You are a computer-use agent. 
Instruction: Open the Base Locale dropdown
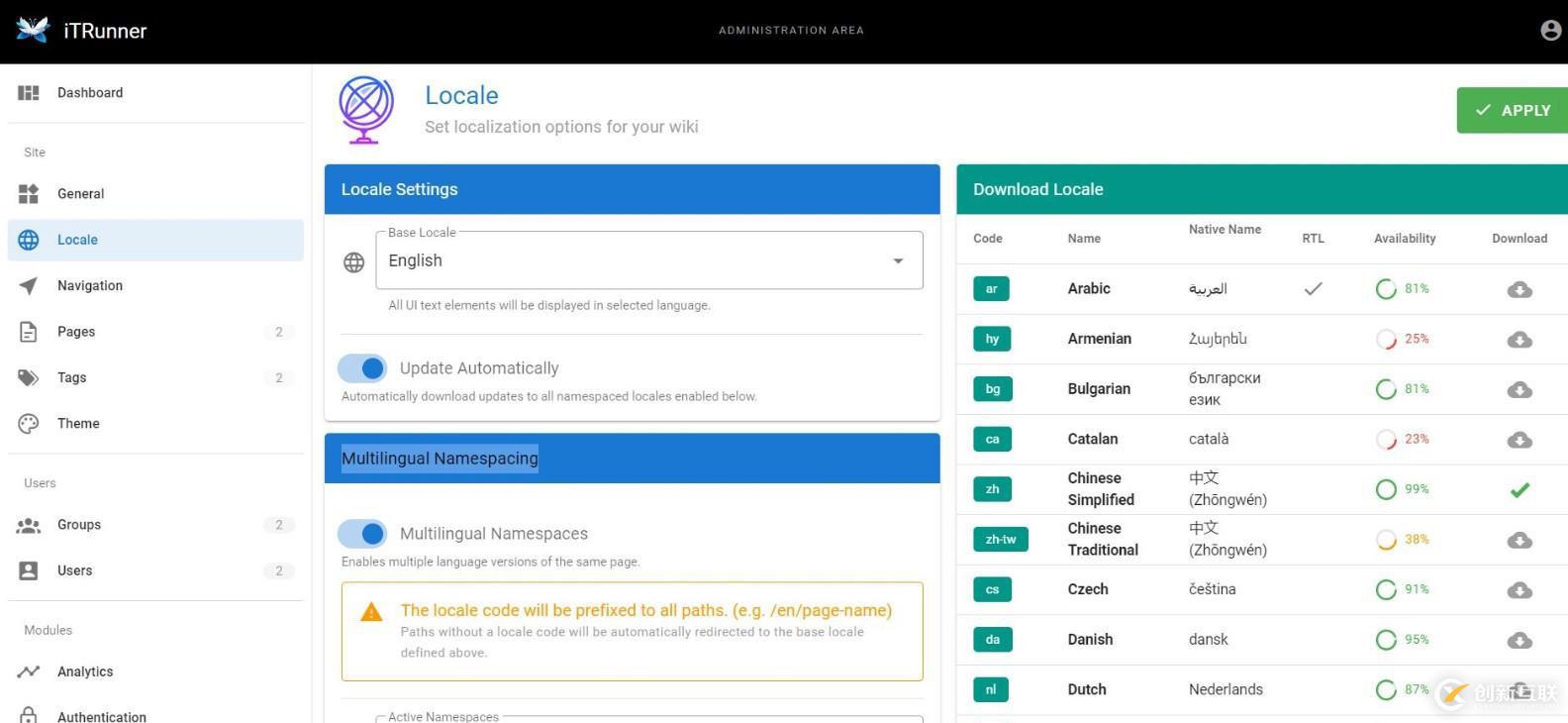tap(648, 261)
